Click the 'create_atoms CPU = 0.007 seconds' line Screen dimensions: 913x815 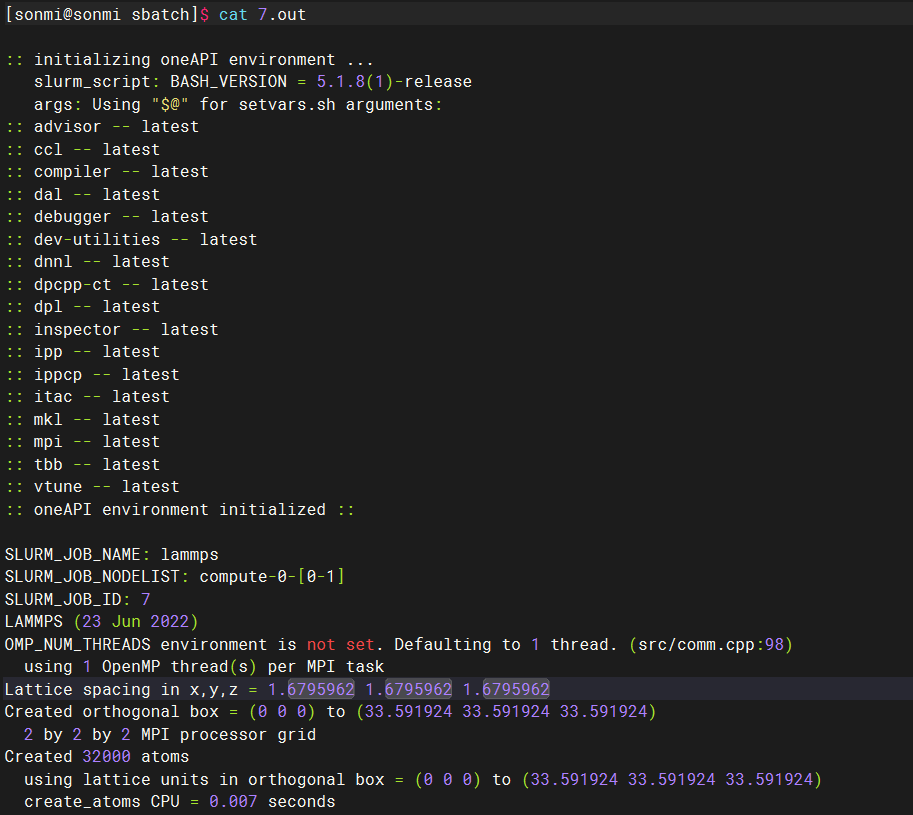[x=179, y=802]
